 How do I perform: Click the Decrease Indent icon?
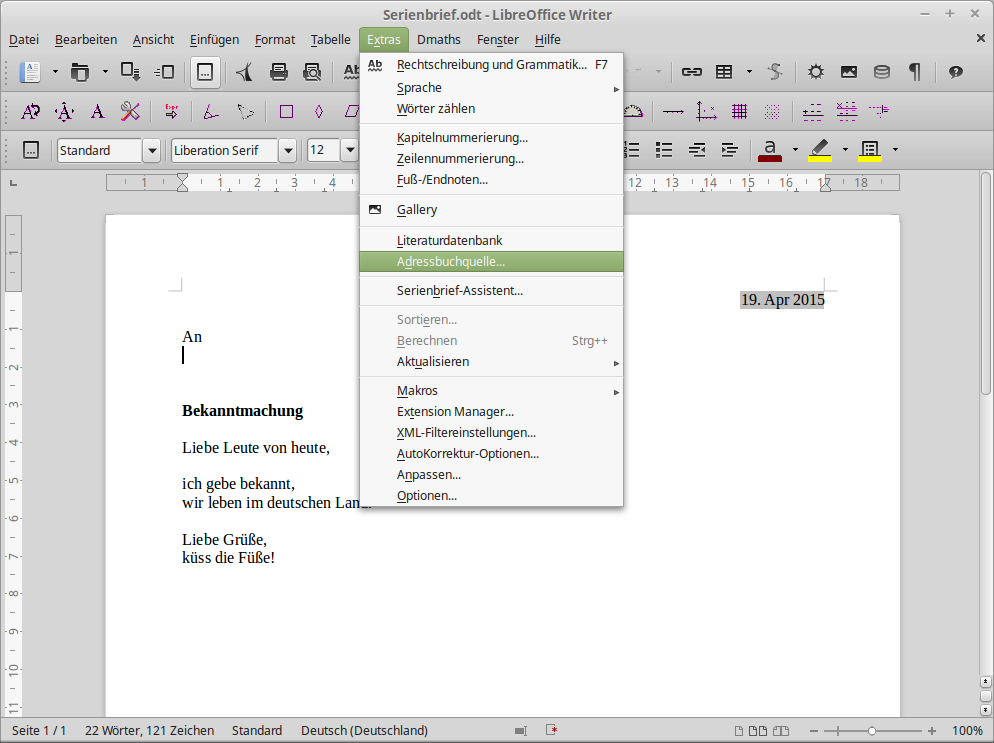click(697, 150)
